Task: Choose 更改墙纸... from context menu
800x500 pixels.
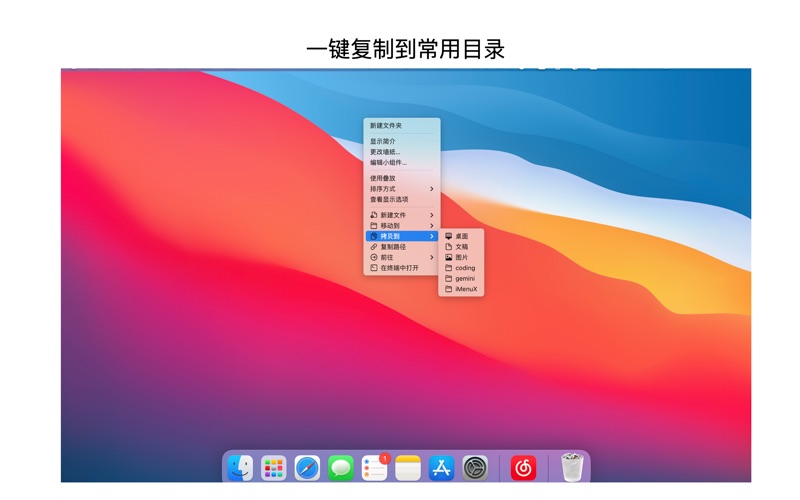Action: [x=402, y=152]
